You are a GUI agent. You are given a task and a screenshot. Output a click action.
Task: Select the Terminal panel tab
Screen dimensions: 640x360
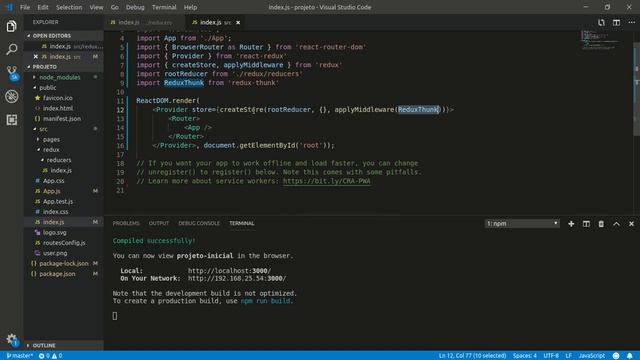click(x=242, y=223)
